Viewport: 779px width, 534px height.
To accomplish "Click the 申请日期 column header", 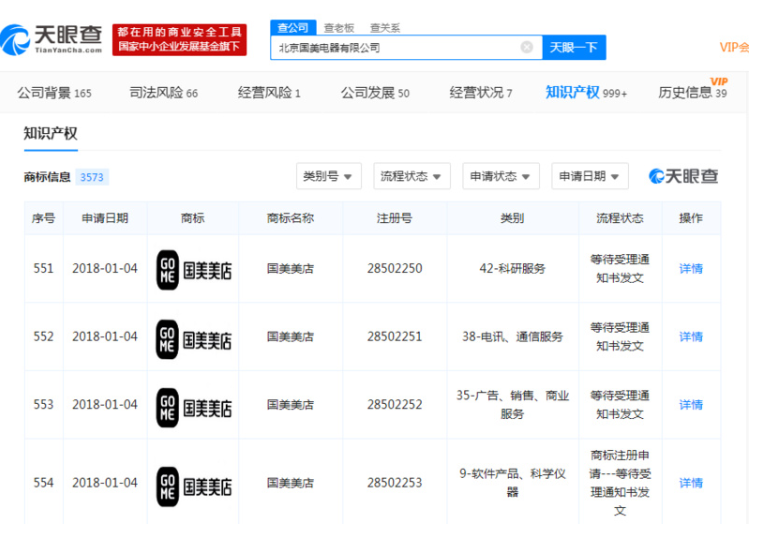I will click(x=105, y=218).
